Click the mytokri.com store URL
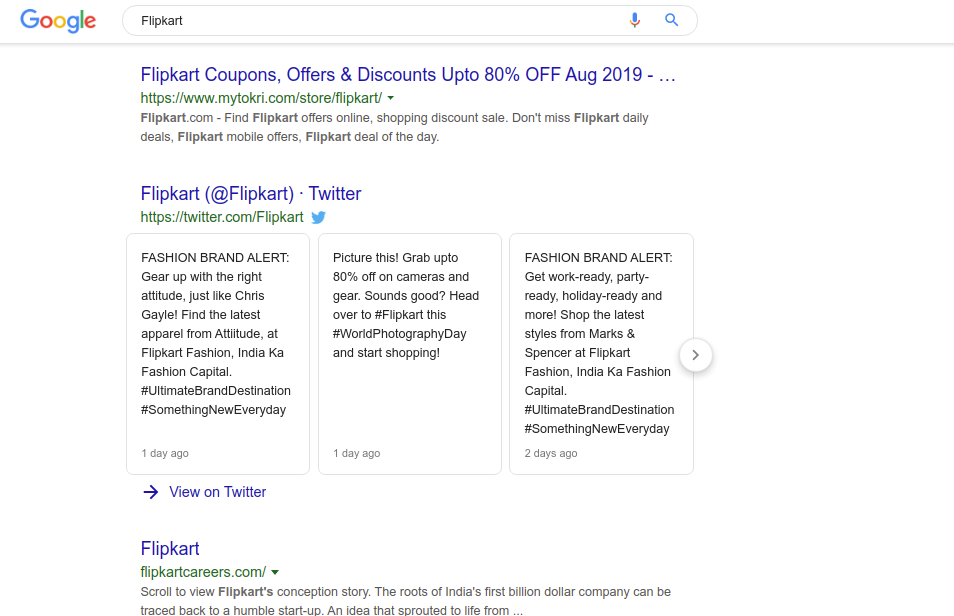The height and width of the screenshot is (616, 954). click(261, 98)
